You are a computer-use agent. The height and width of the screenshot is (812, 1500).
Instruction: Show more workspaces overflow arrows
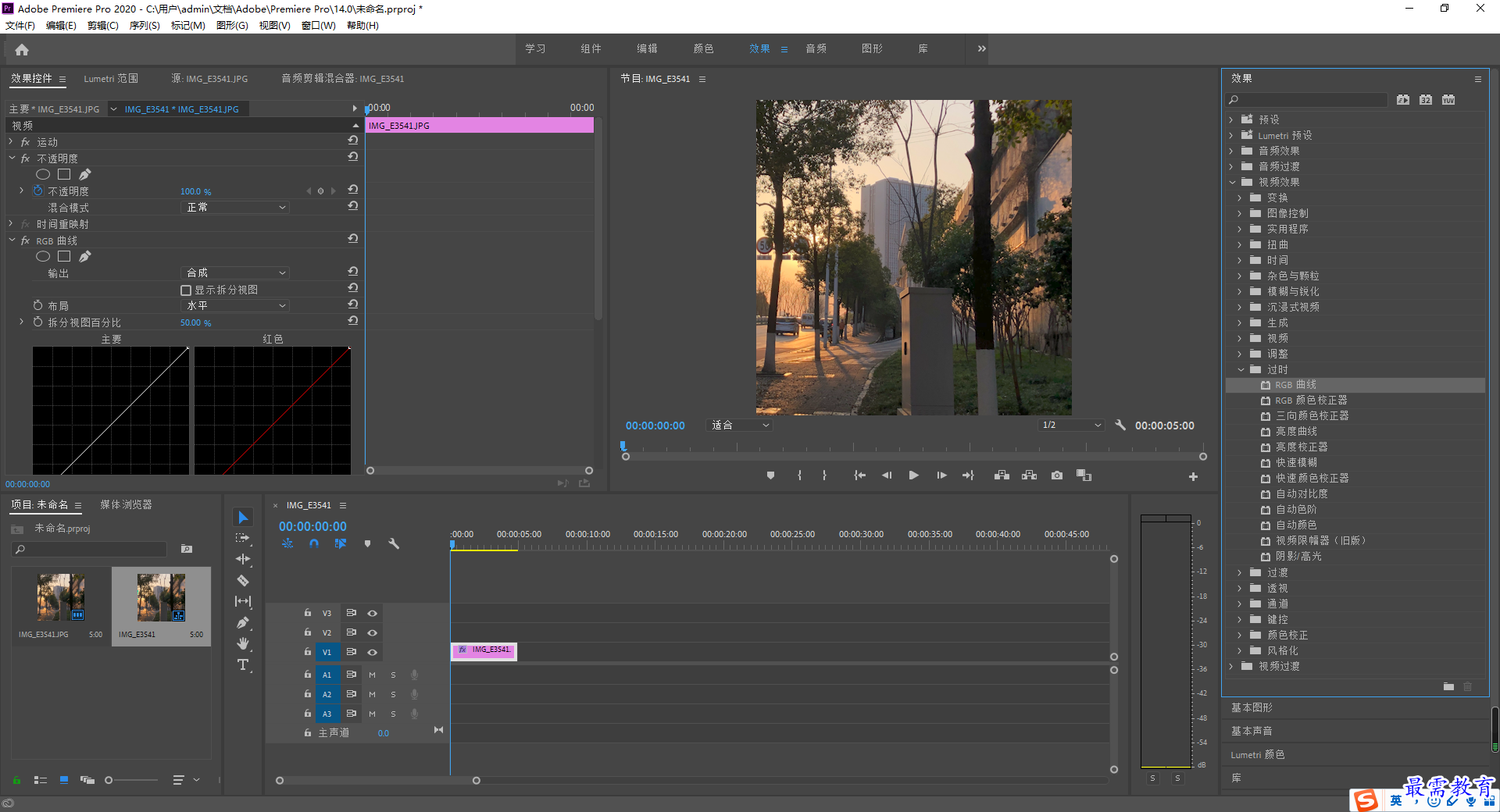pyautogui.click(x=981, y=48)
